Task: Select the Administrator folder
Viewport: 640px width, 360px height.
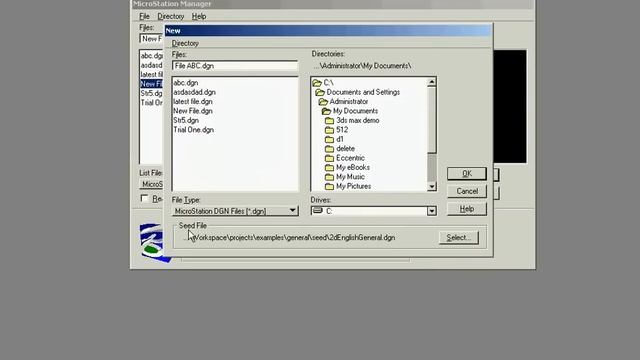Action: (344, 102)
